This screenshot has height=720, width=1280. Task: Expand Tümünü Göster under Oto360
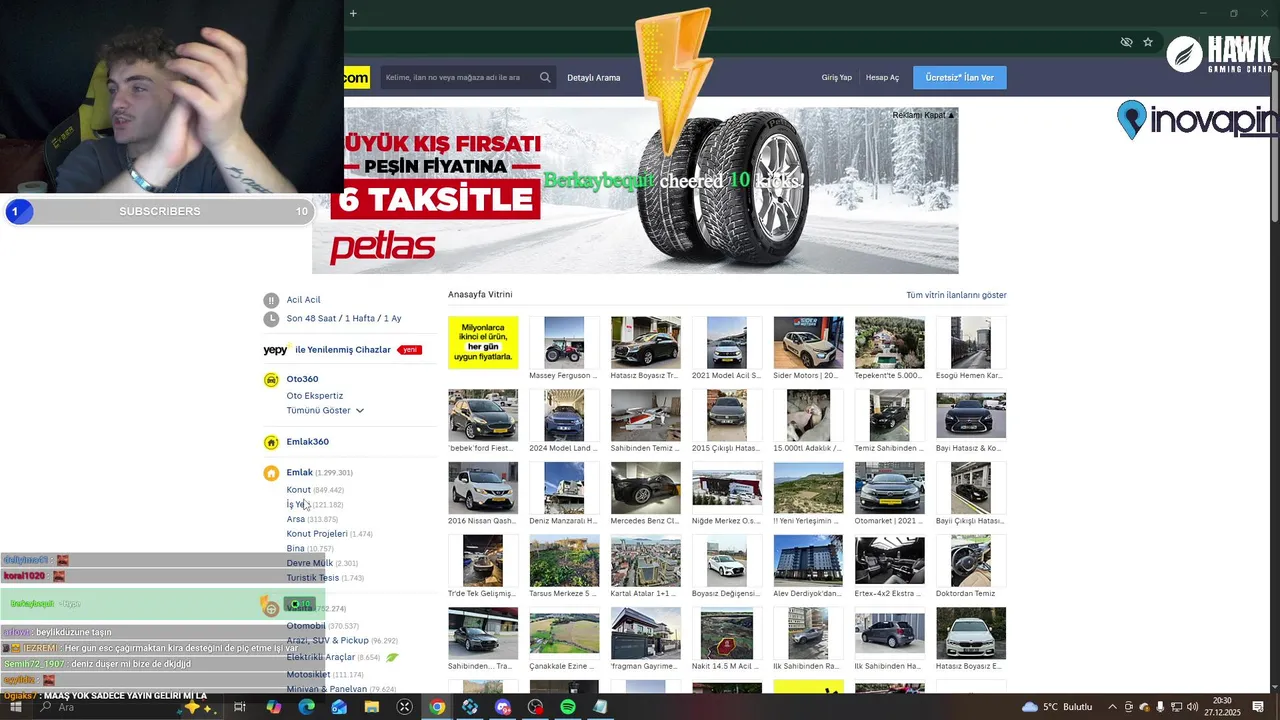pos(325,410)
